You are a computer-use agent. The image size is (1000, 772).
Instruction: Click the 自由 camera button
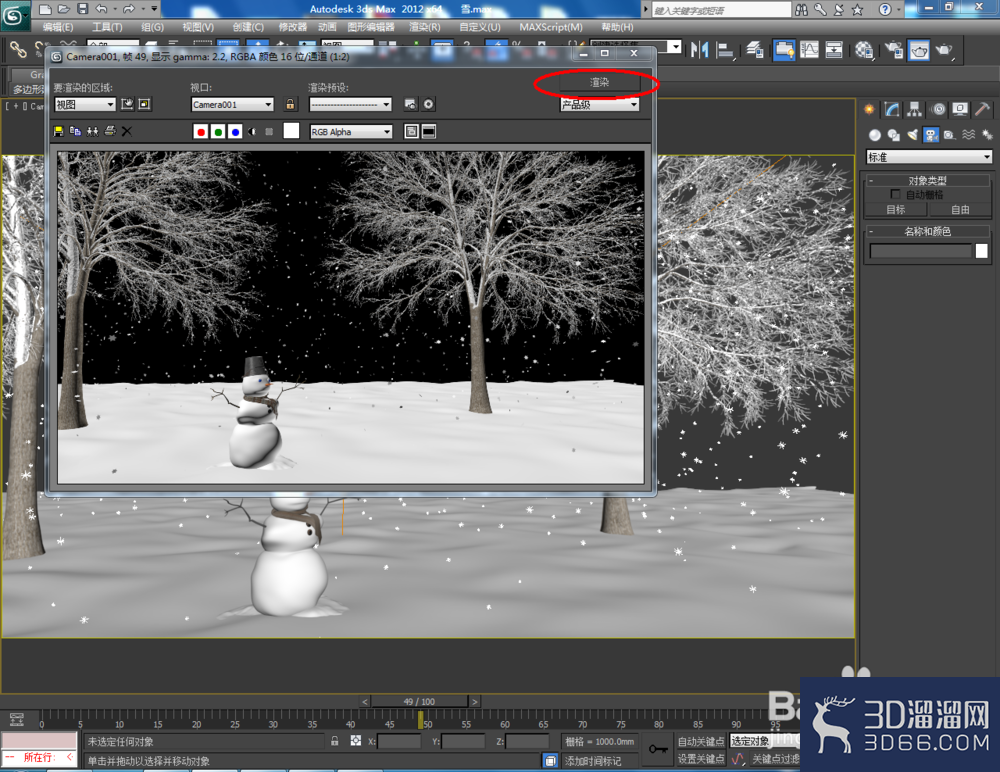(x=960, y=209)
